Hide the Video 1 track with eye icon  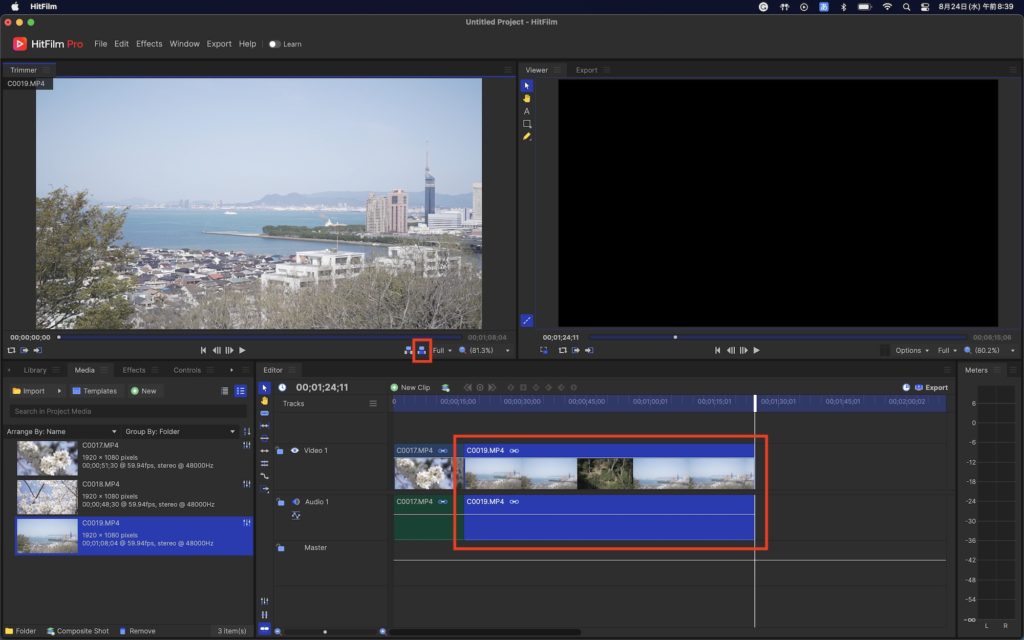[294, 451]
